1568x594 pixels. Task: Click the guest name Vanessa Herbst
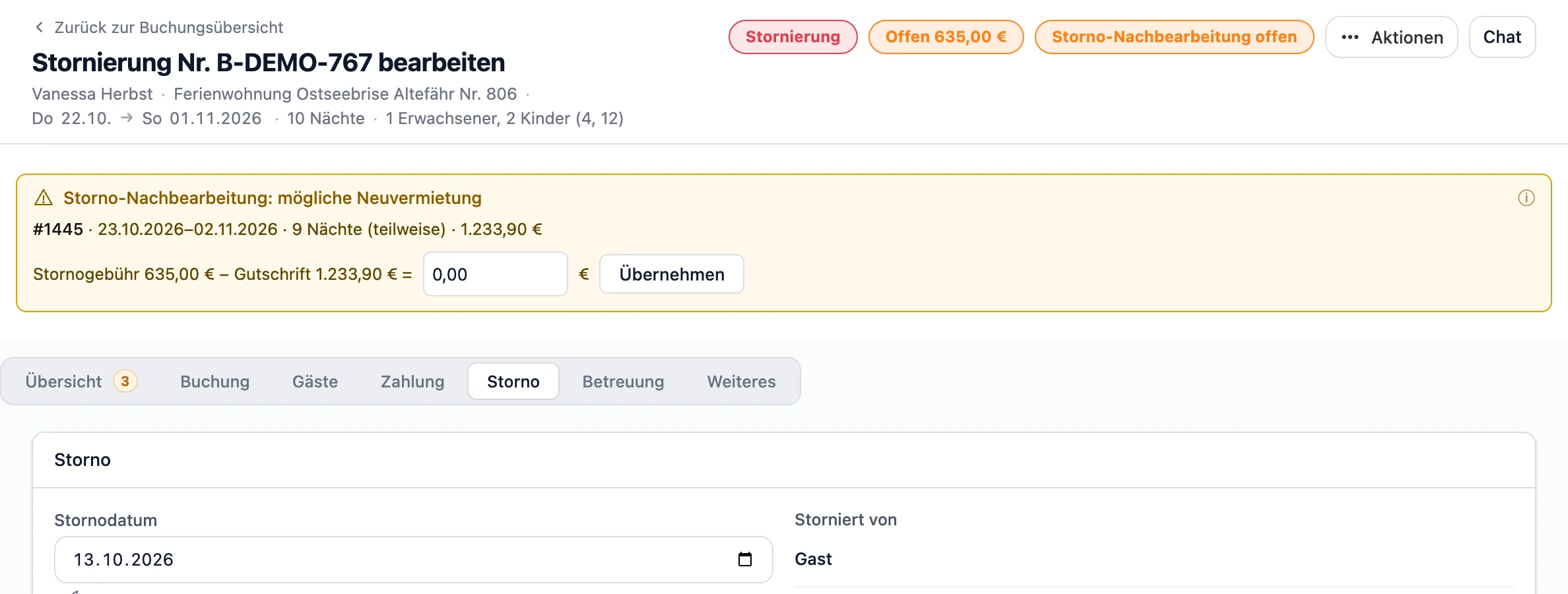point(92,94)
